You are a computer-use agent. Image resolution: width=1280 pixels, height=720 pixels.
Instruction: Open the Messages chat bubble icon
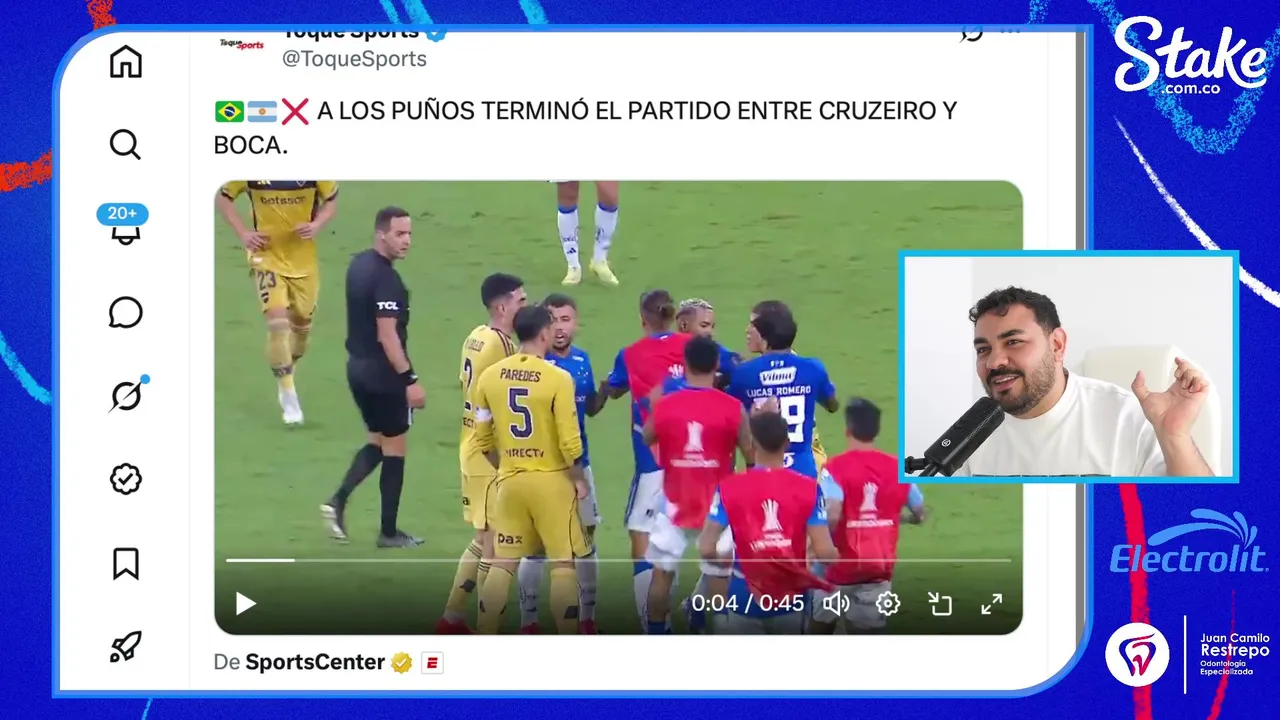tap(125, 313)
